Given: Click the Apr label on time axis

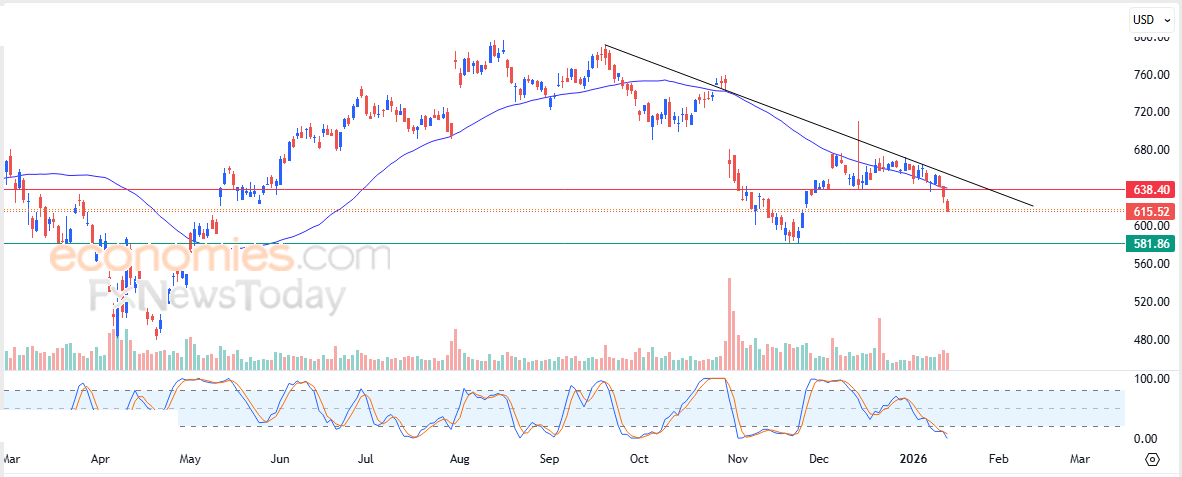Looking at the screenshot, I should click(x=100, y=458).
